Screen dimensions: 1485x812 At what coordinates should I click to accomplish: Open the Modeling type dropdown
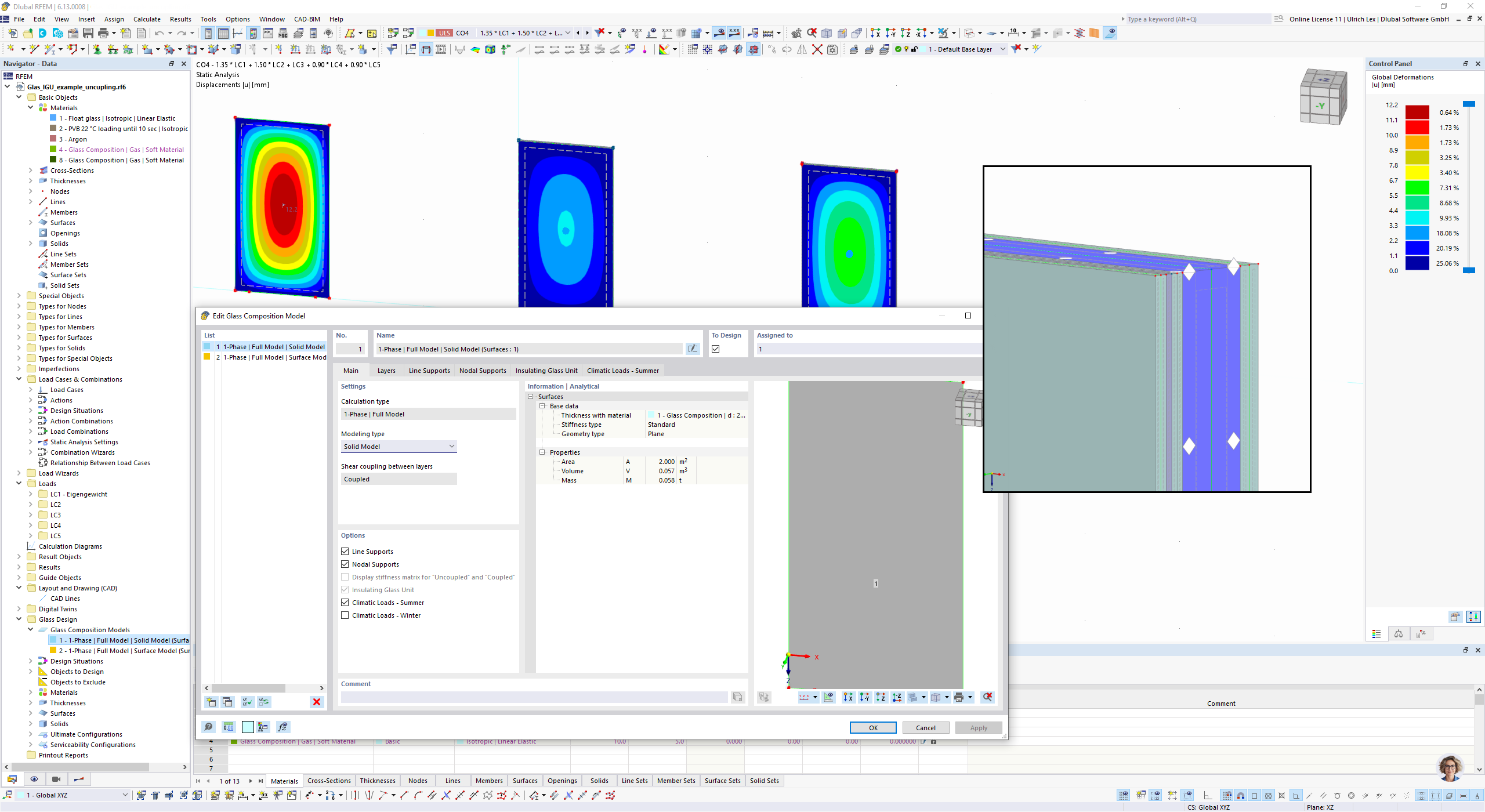[399, 447]
